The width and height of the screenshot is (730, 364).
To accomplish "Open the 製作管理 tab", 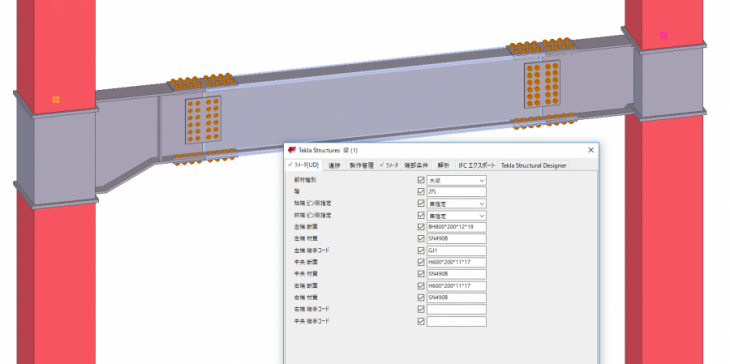I will (362, 165).
